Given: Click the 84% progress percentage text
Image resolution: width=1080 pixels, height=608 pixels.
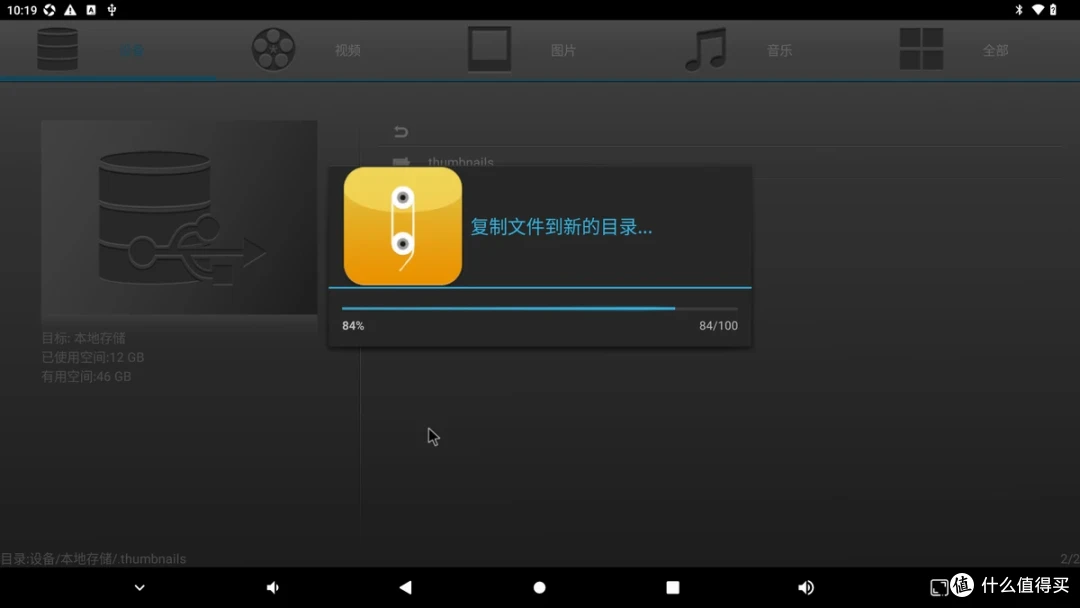Looking at the screenshot, I should pos(353,326).
